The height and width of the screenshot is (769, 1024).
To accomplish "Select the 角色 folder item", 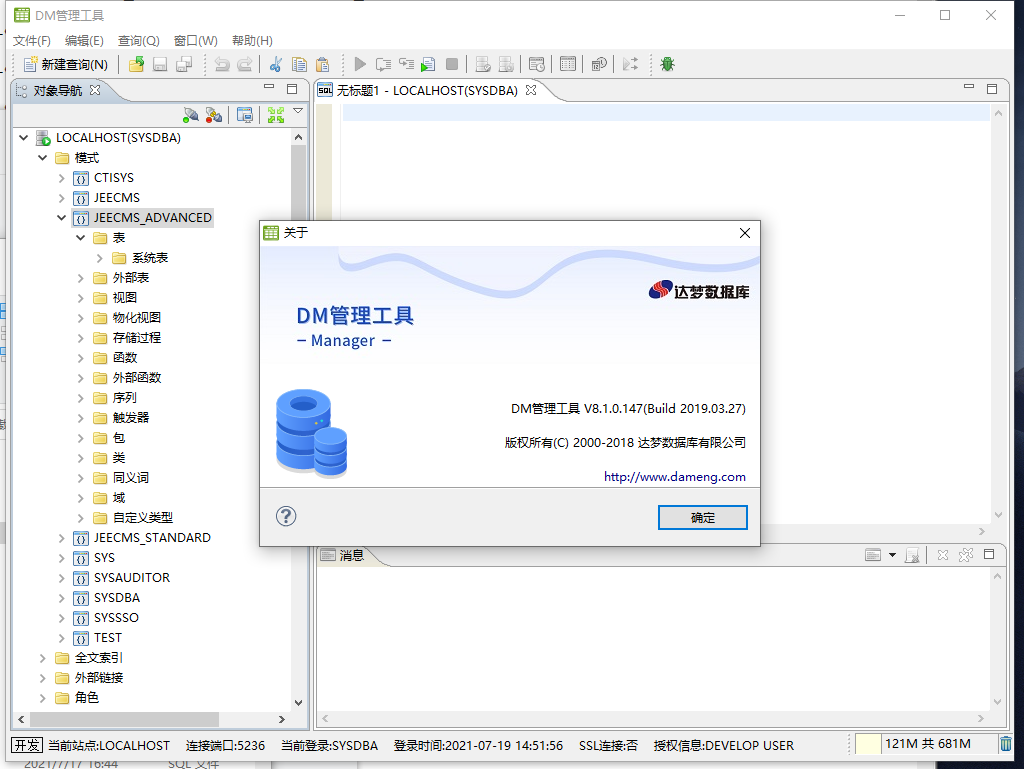I will [86, 698].
